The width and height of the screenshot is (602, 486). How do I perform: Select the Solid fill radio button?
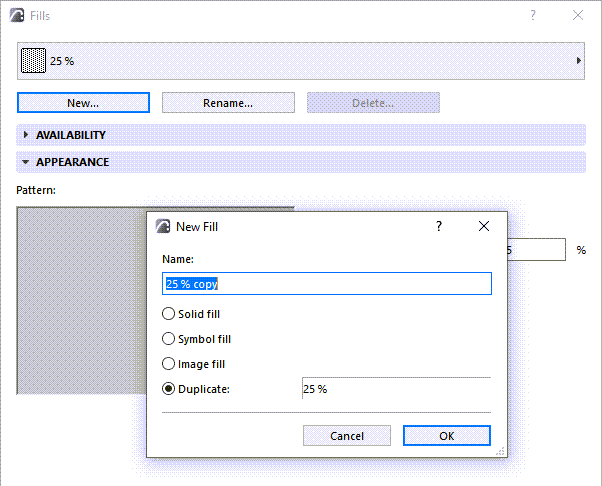pyautogui.click(x=169, y=314)
